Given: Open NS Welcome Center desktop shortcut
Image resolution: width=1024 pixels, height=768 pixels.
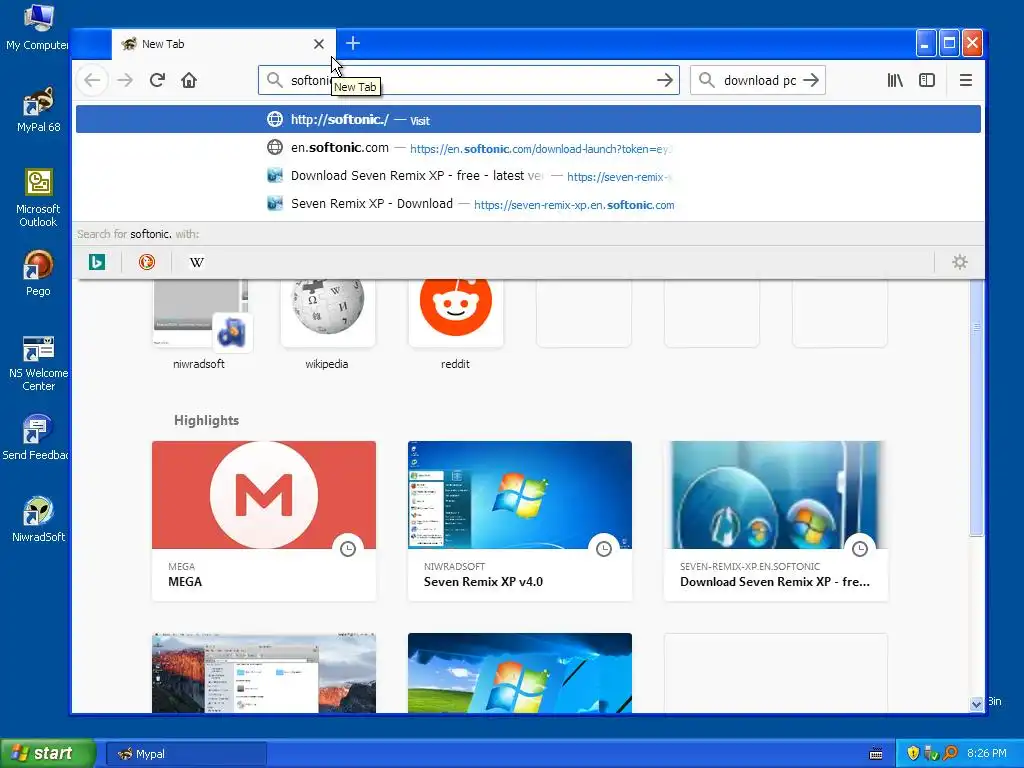Looking at the screenshot, I should tap(38, 362).
